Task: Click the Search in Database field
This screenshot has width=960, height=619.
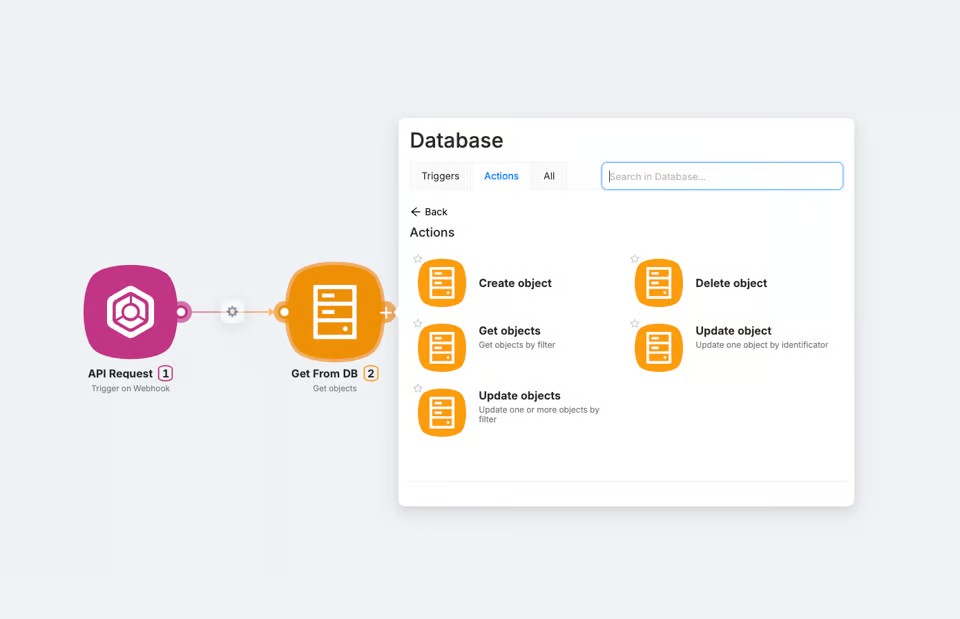Action: pos(722,176)
